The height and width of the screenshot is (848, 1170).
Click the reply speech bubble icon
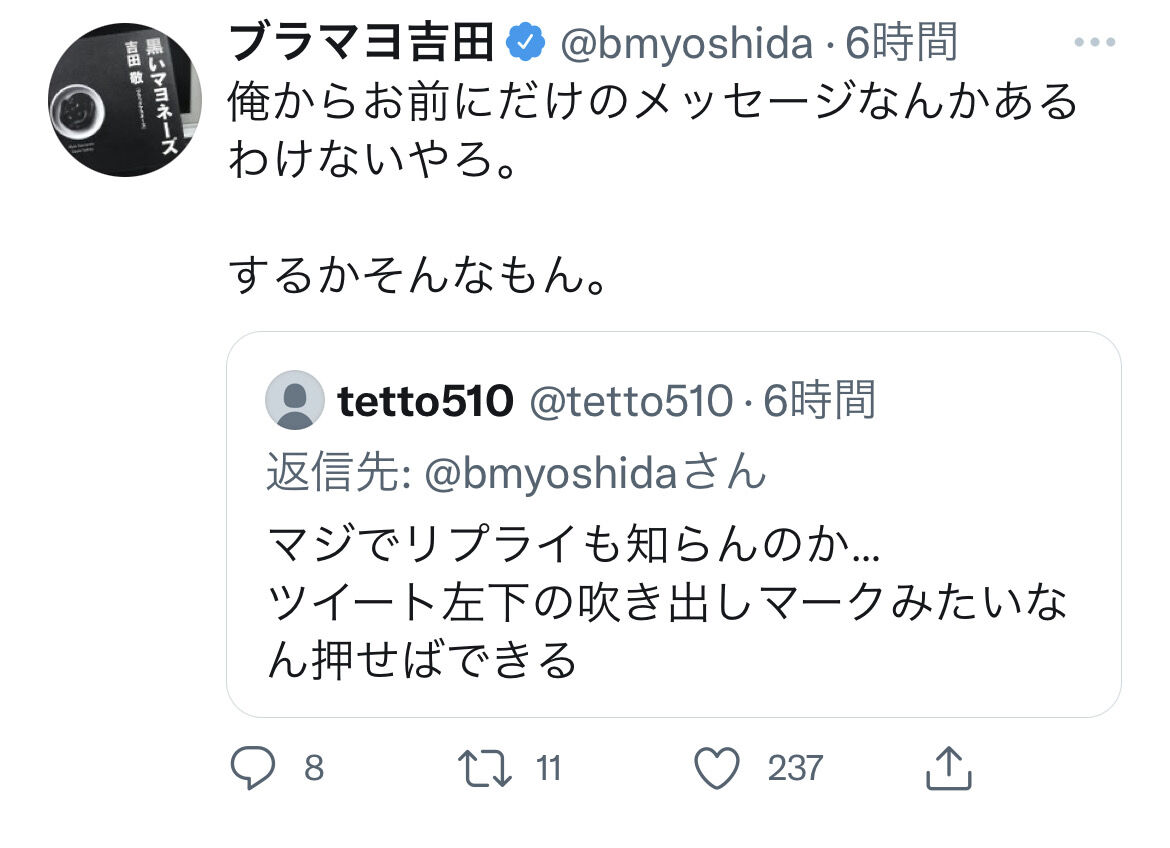(x=252, y=769)
